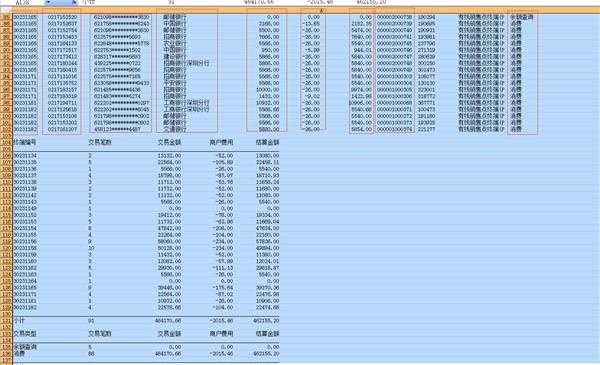Select the 招商银行深圳分行 bank cell
Screen dimensions: 600x365
point(186,63)
